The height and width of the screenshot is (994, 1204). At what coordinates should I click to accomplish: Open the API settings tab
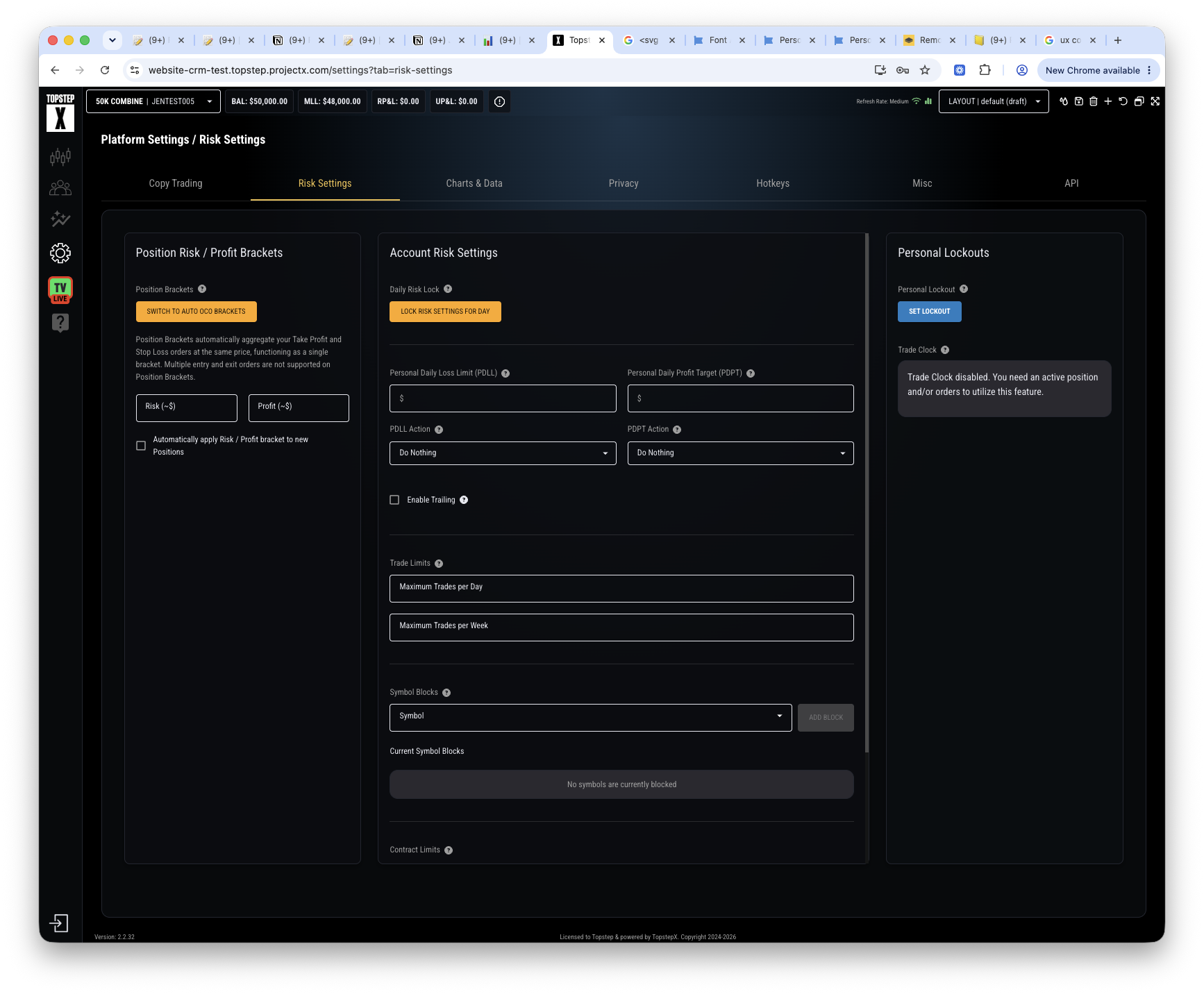click(x=1071, y=183)
